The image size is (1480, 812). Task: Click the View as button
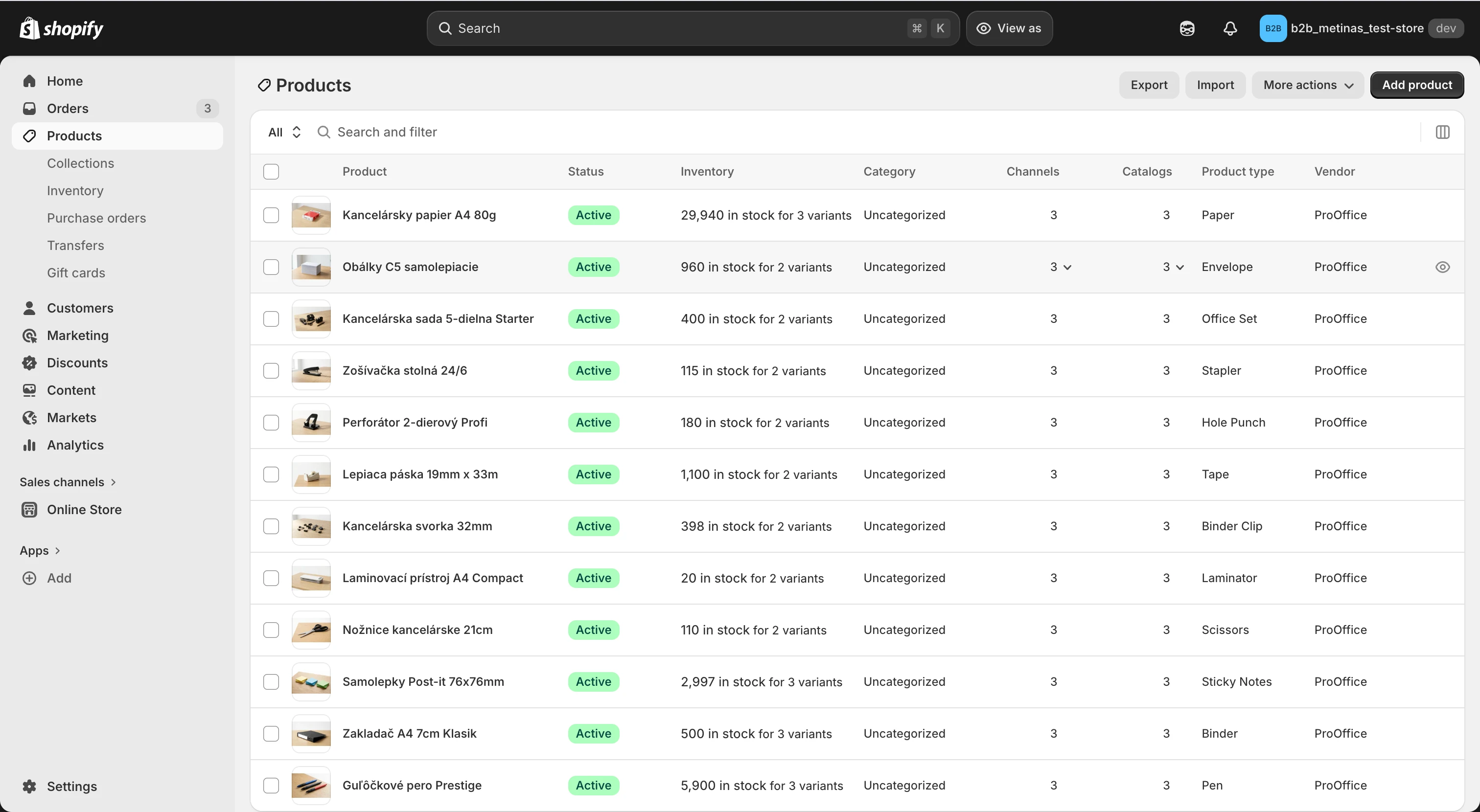1009,28
